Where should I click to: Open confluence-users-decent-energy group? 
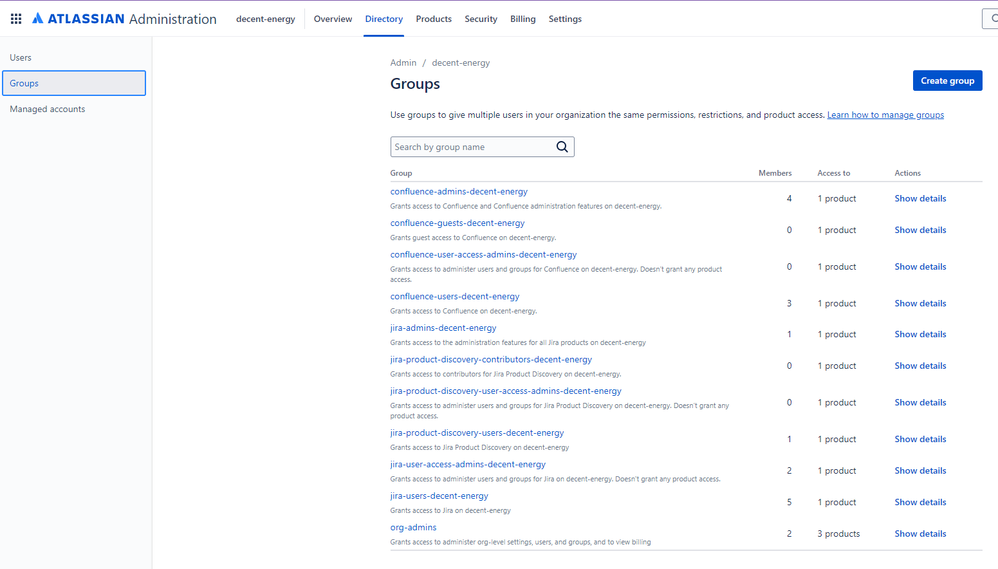[x=454, y=297]
